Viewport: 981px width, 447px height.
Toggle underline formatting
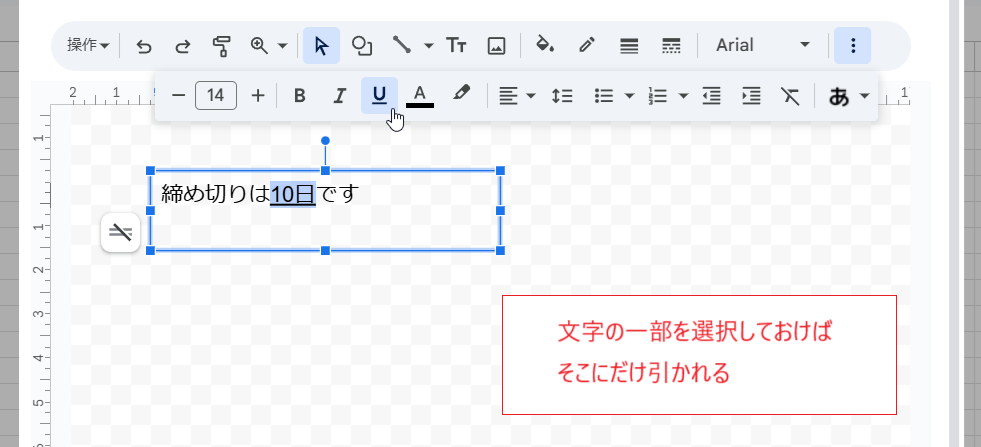[x=379, y=95]
